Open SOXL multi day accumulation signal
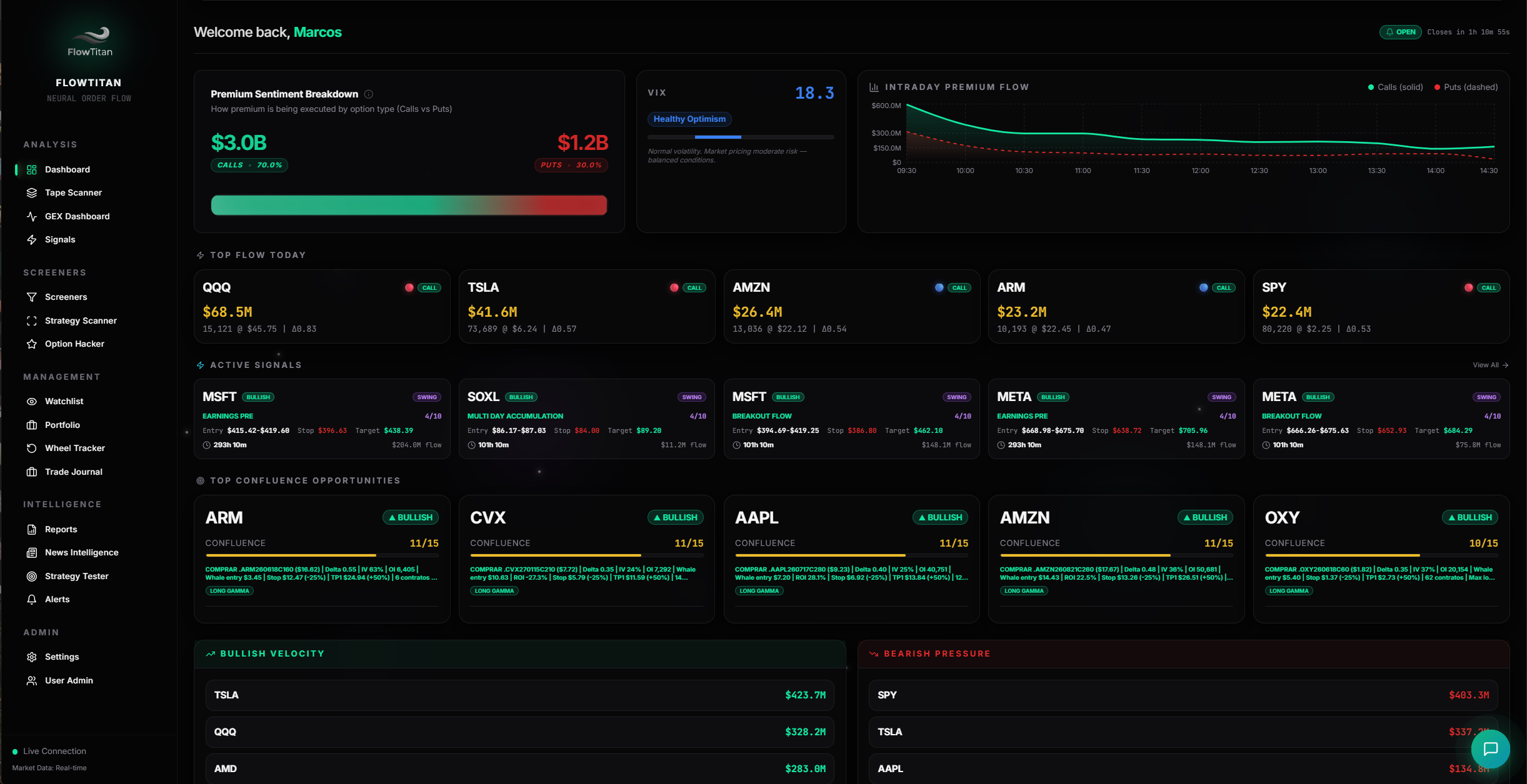The height and width of the screenshot is (784, 1527). pyautogui.click(x=586, y=419)
